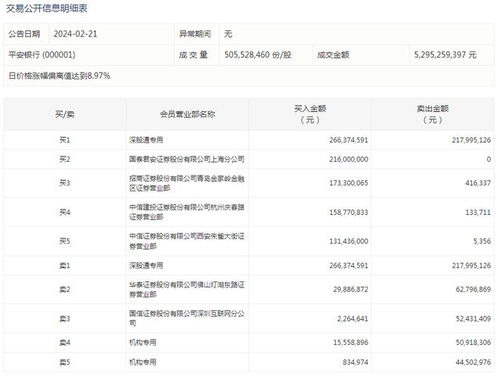Screen dimensions: 499x376
Task: Click sell amount 50,918,306
Action: pos(473,342)
